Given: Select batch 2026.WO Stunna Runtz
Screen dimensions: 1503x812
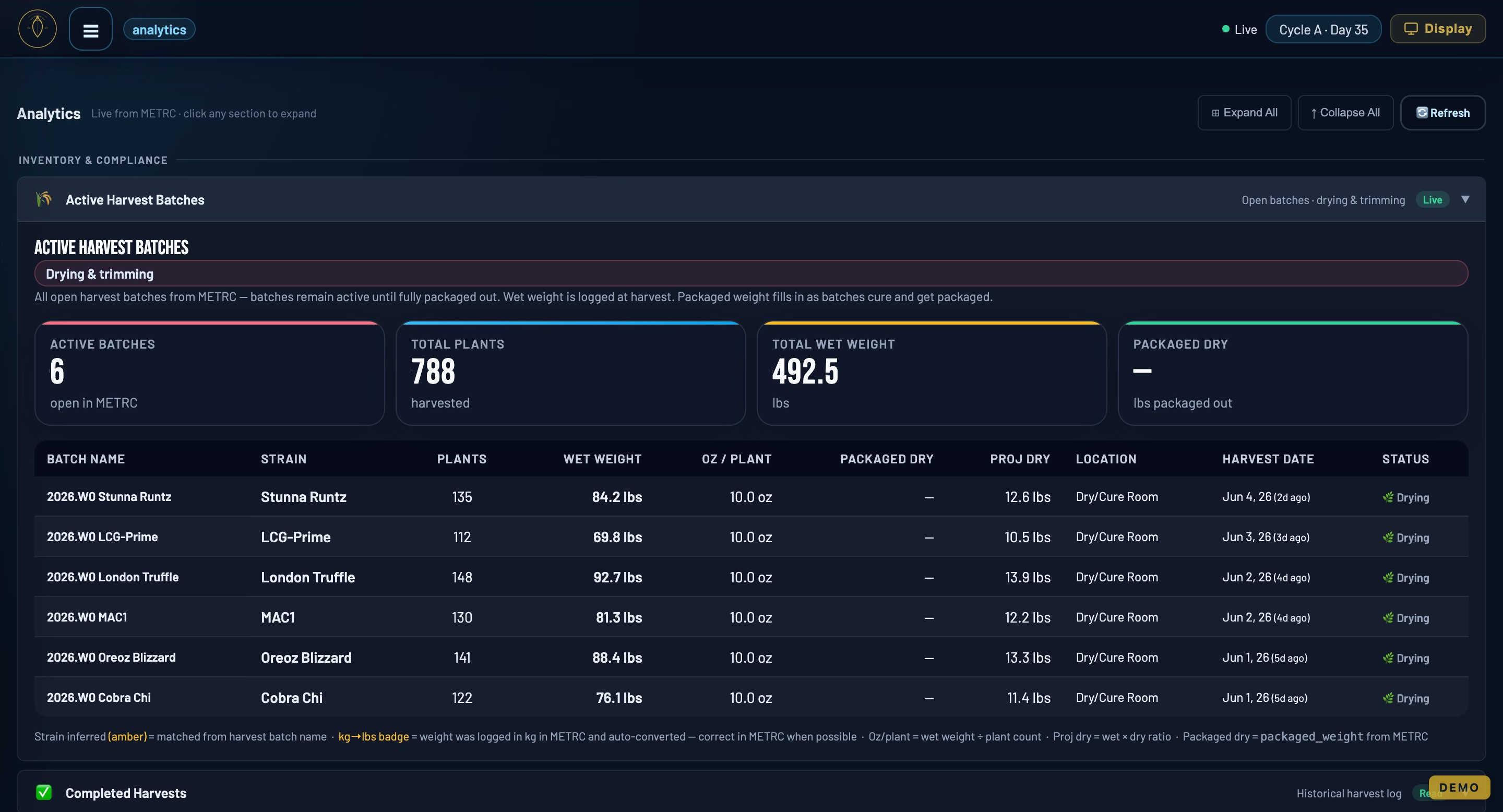Looking at the screenshot, I should [109, 496].
